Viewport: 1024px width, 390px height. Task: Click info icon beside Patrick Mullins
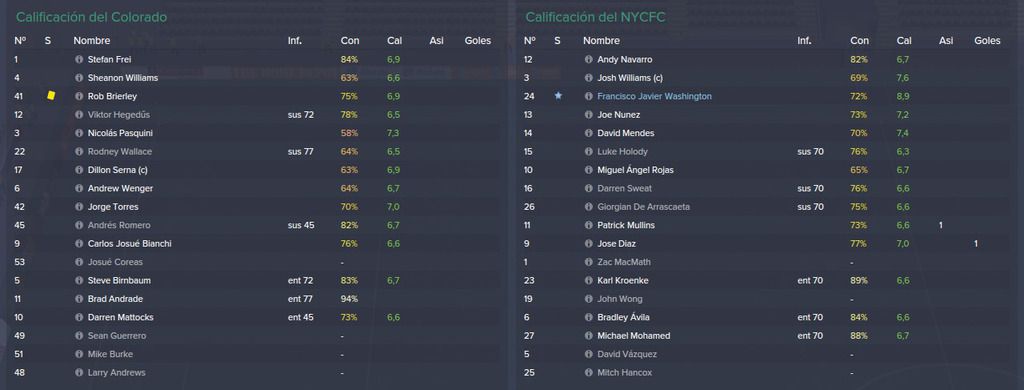[588, 225]
